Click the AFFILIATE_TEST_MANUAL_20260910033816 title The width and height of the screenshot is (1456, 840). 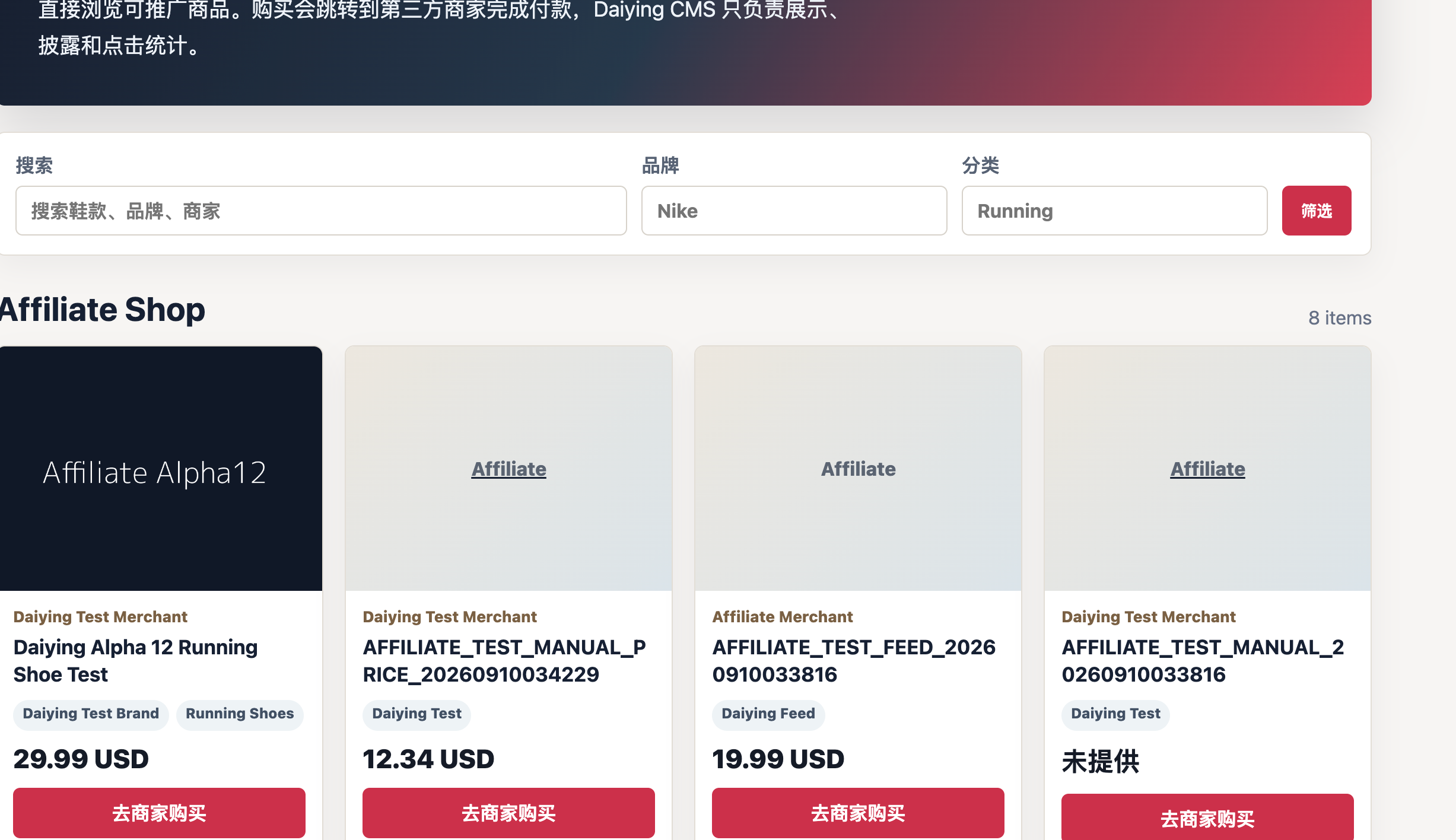click(x=1203, y=661)
